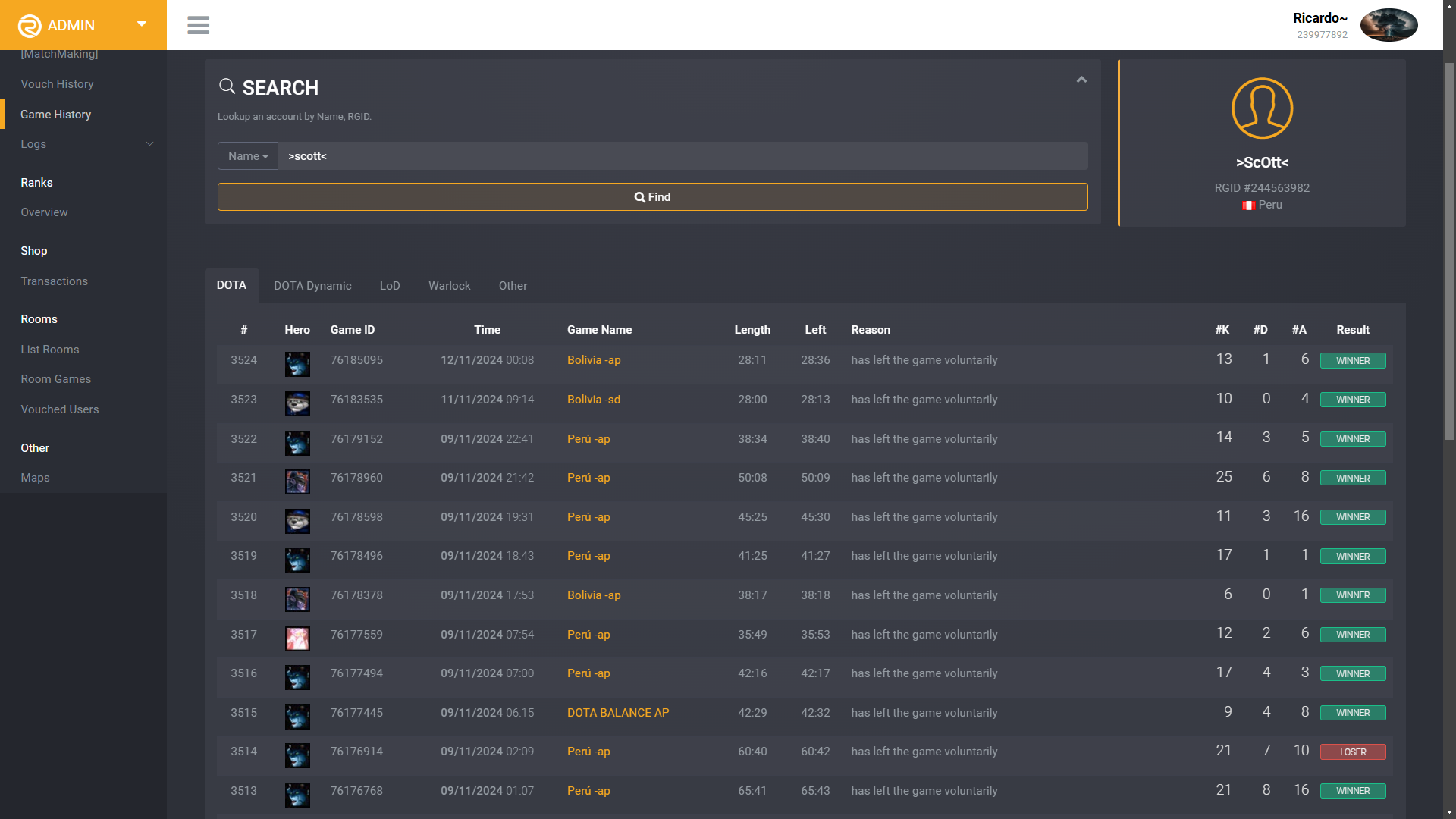Click Game ID 76185095
1456x819 pixels.
[356, 360]
